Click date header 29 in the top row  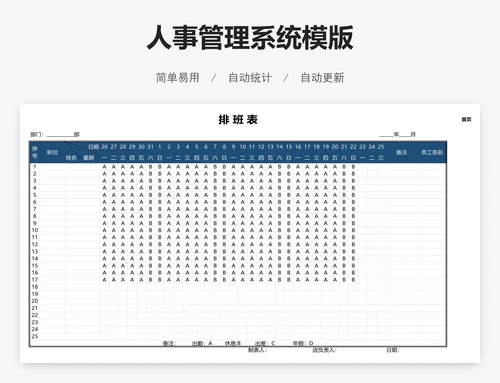click(x=132, y=147)
